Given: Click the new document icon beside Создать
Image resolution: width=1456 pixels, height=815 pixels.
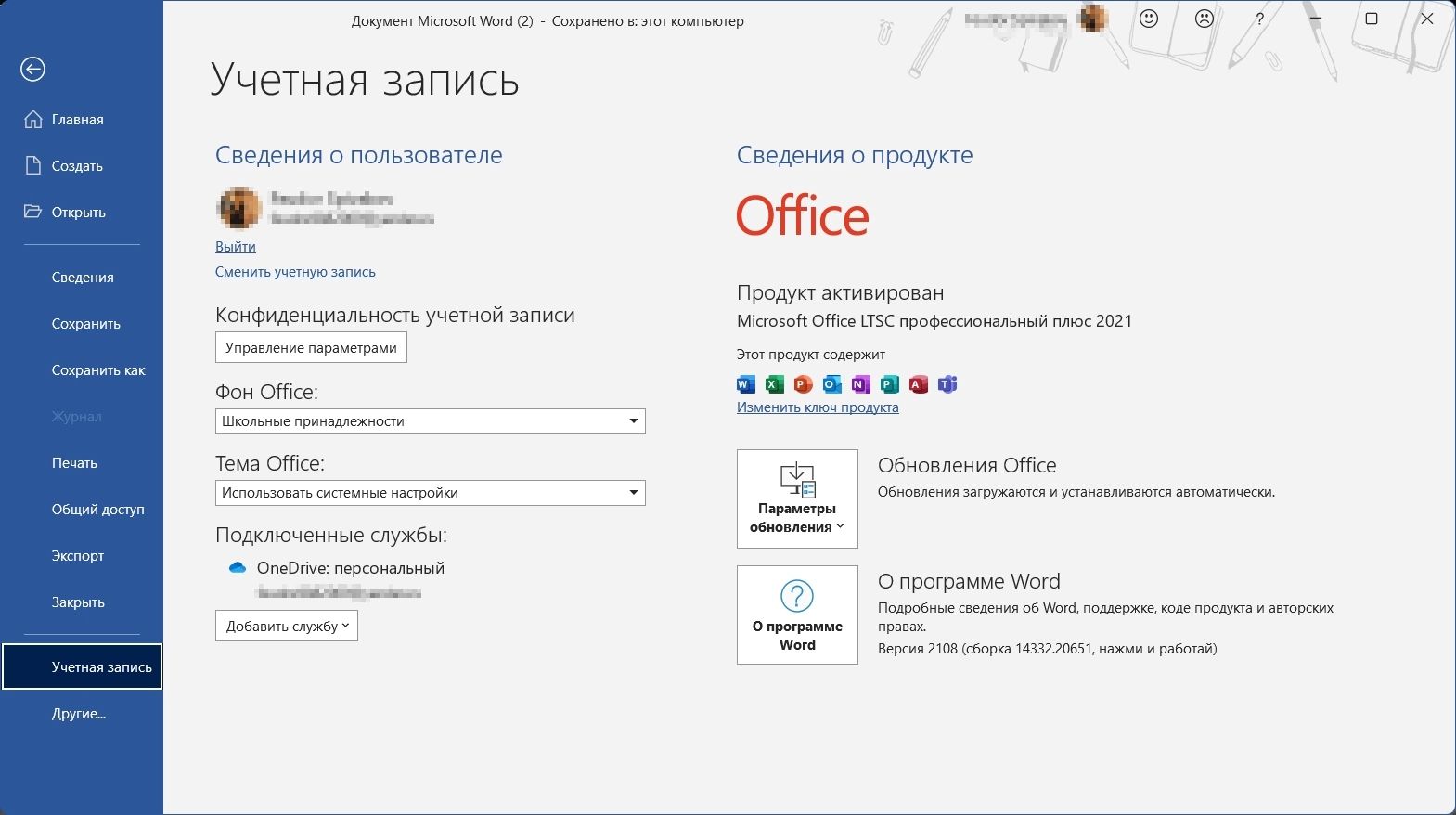Looking at the screenshot, I should [x=32, y=165].
